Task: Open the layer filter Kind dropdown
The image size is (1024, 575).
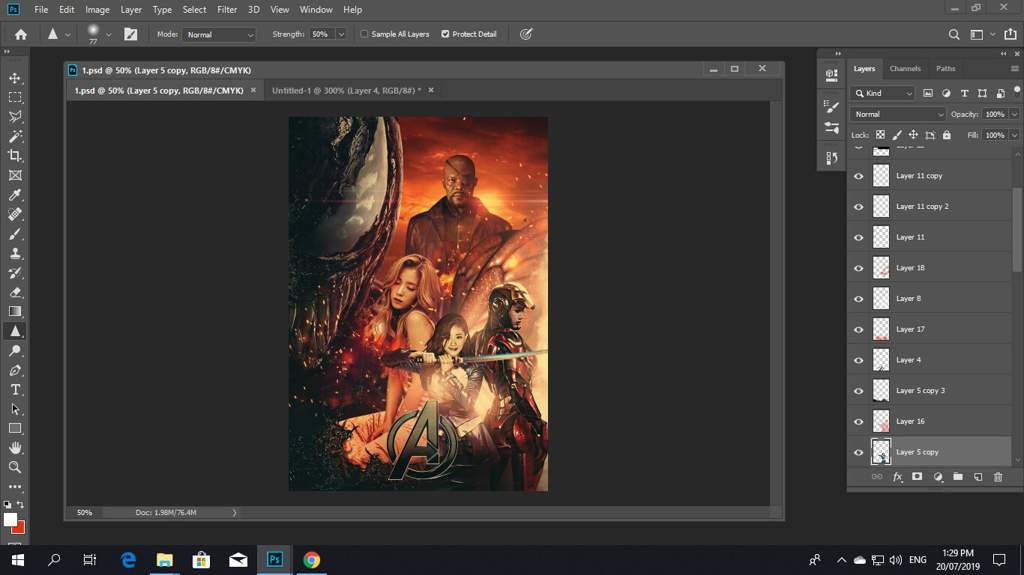Action: pyautogui.click(x=884, y=93)
